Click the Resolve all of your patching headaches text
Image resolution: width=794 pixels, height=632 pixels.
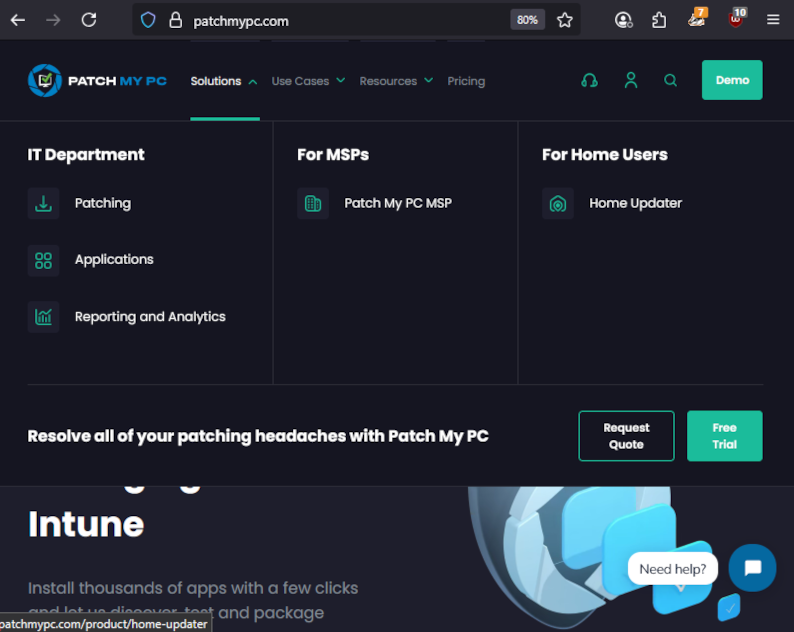258,436
